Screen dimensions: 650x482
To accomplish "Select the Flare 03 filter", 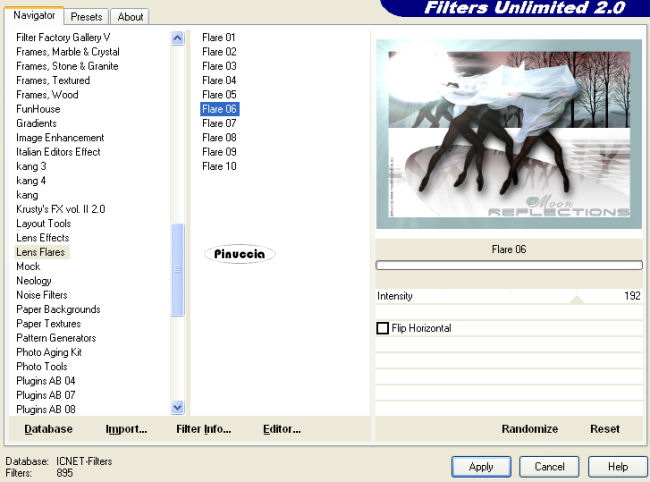I will [x=219, y=66].
